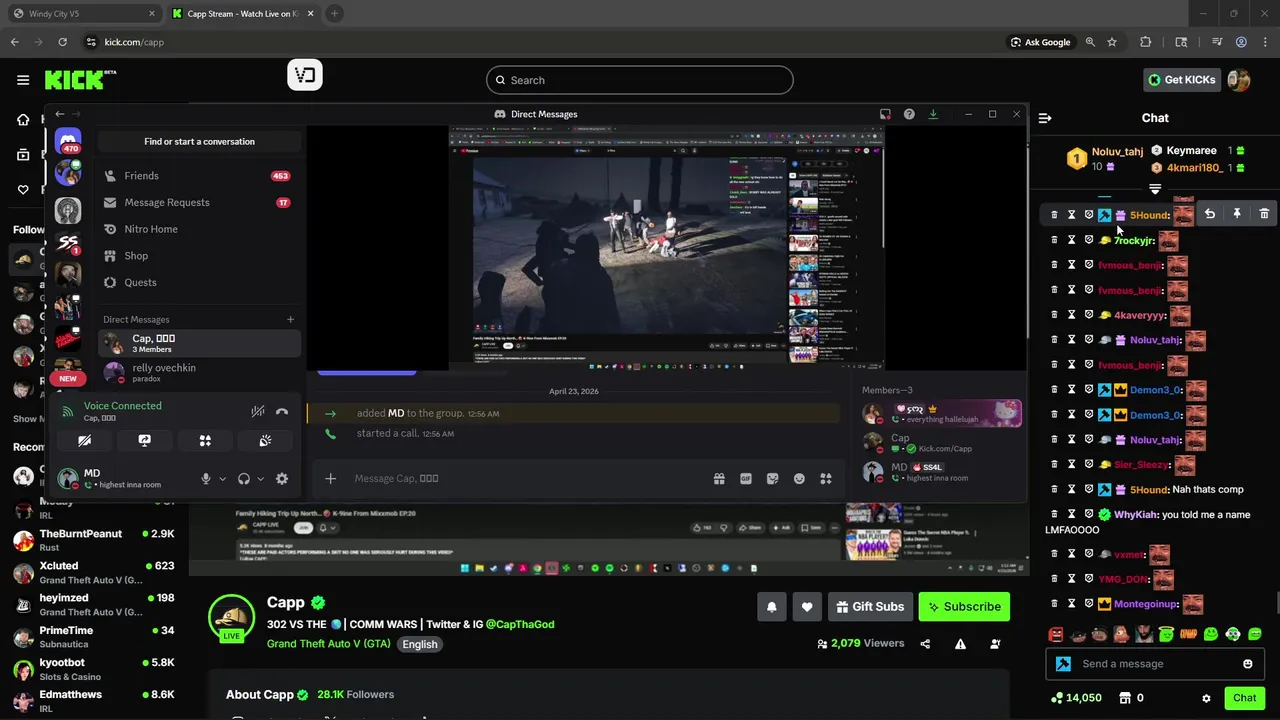Share Capp's stream via share icon

coord(925,644)
